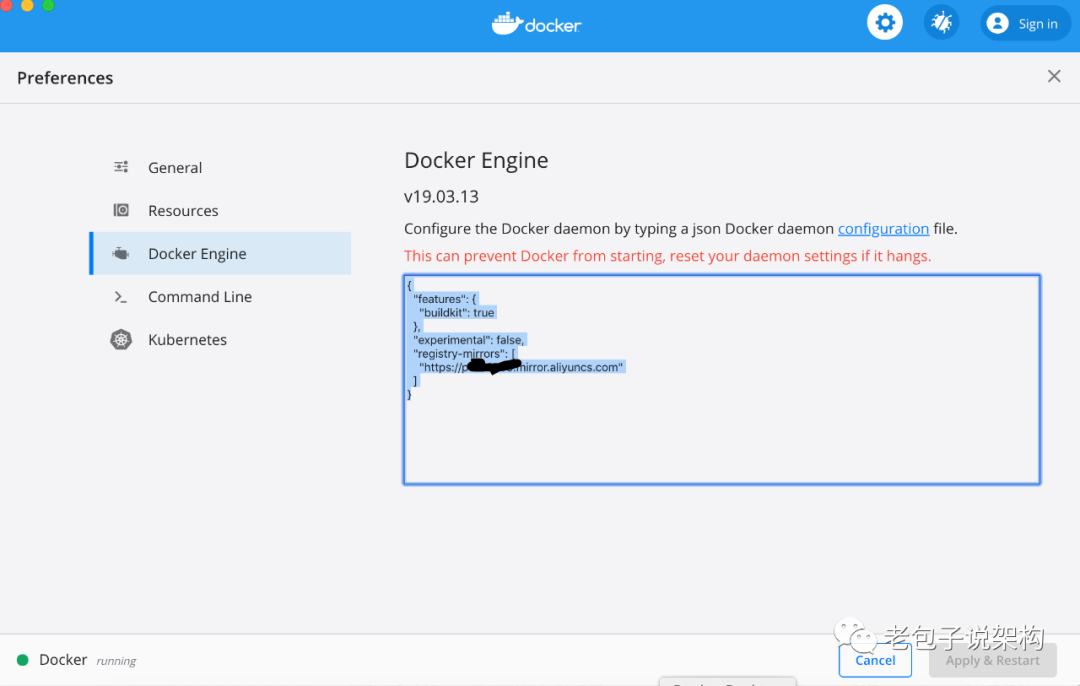Click the user avatar icon
This screenshot has width=1080, height=686.
coord(997,23)
